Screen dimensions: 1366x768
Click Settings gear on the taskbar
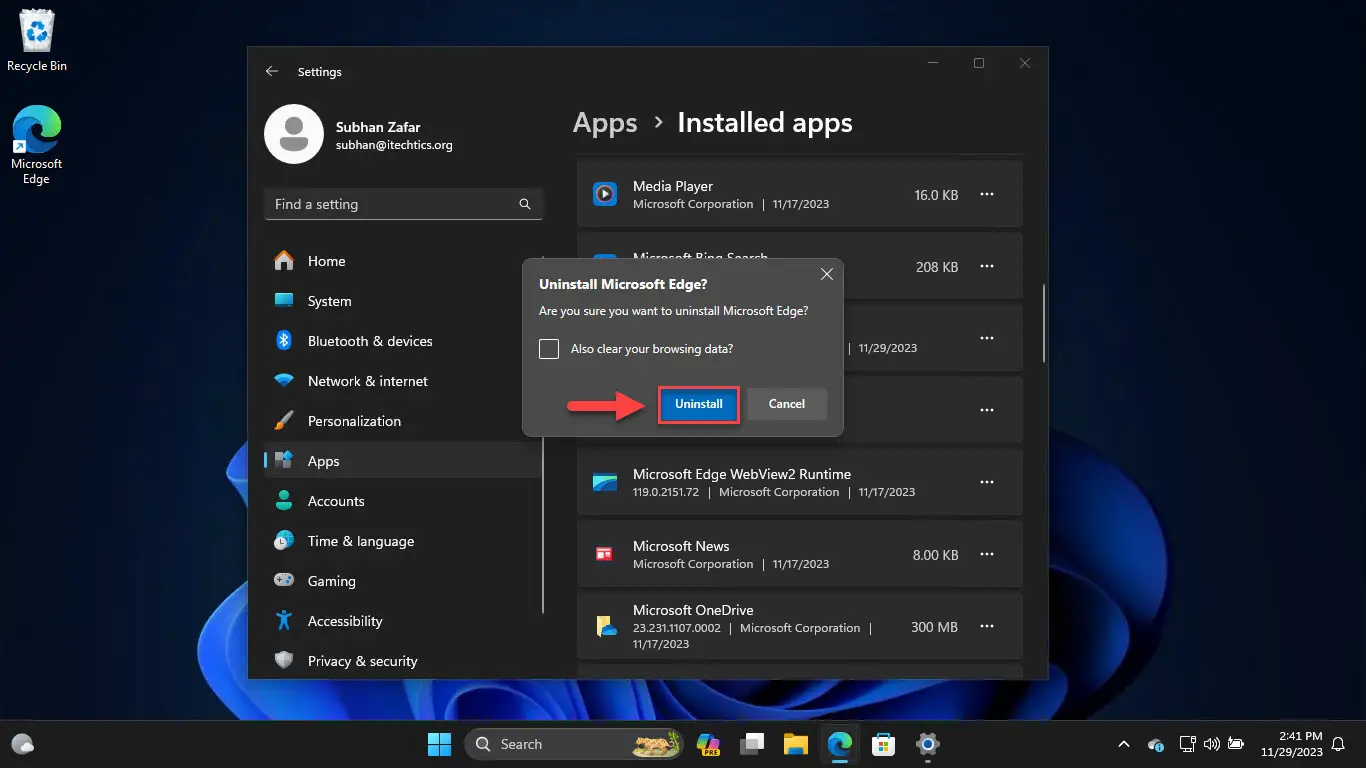point(928,744)
